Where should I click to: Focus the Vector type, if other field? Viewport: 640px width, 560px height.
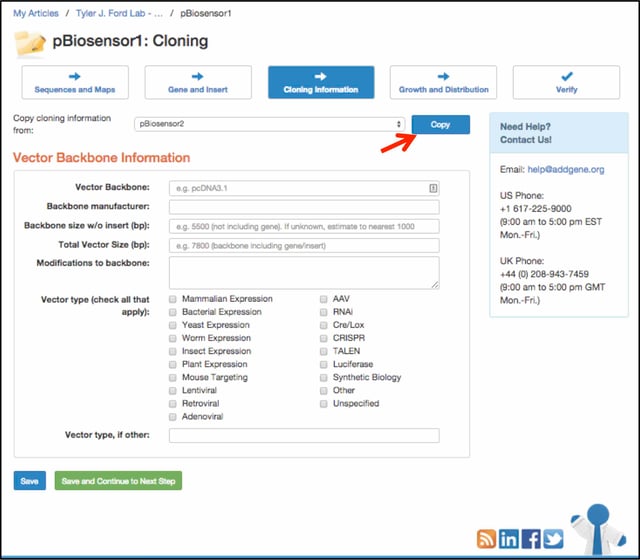tap(304, 436)
